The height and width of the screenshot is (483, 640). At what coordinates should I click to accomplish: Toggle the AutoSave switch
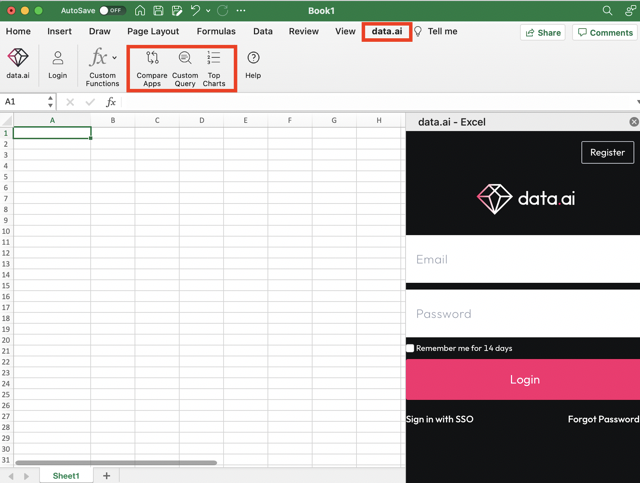pos(113,11)
